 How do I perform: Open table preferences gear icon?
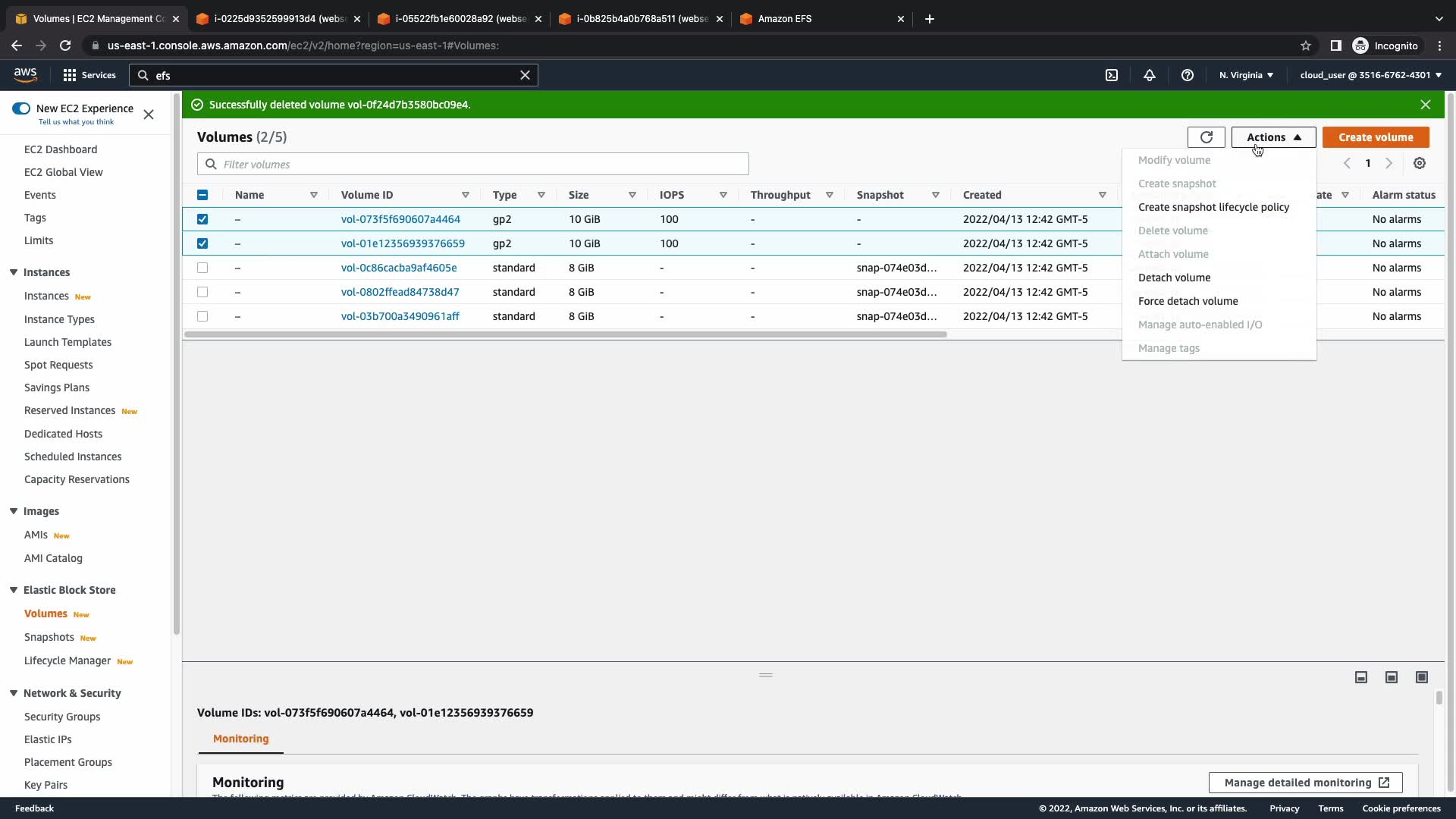click(x=1420, y=163)
